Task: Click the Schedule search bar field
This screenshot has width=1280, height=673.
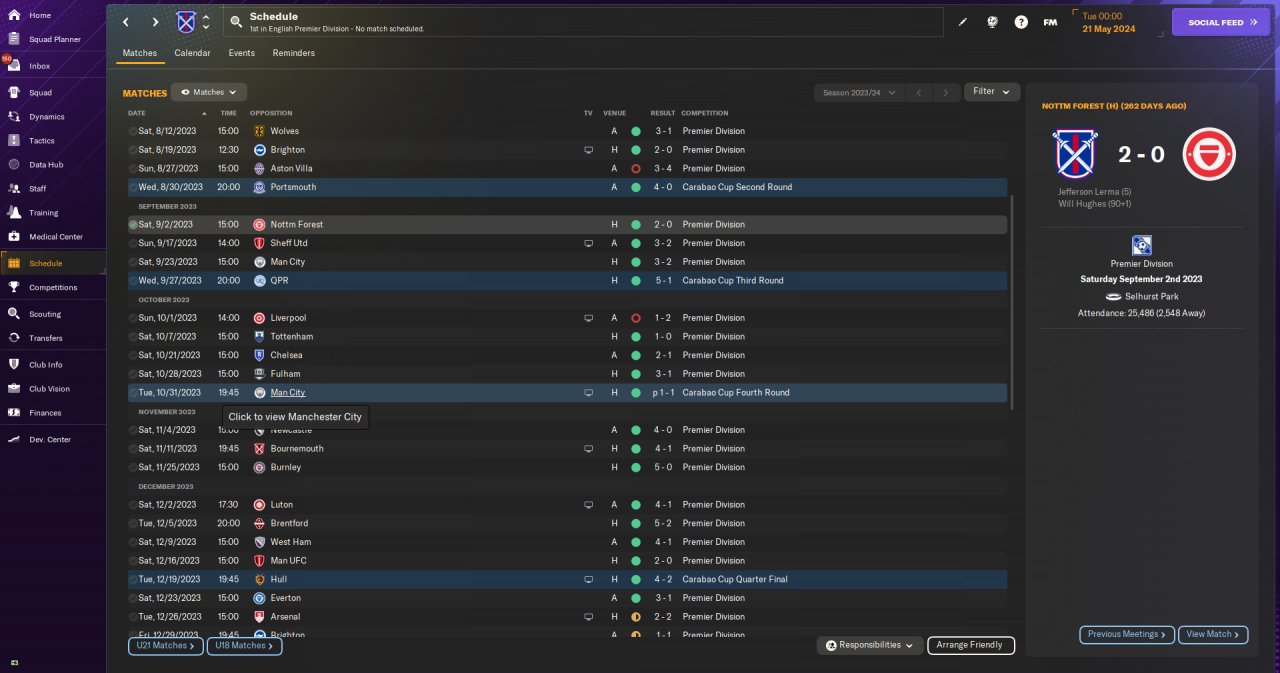Action: [x=583, y=22]
